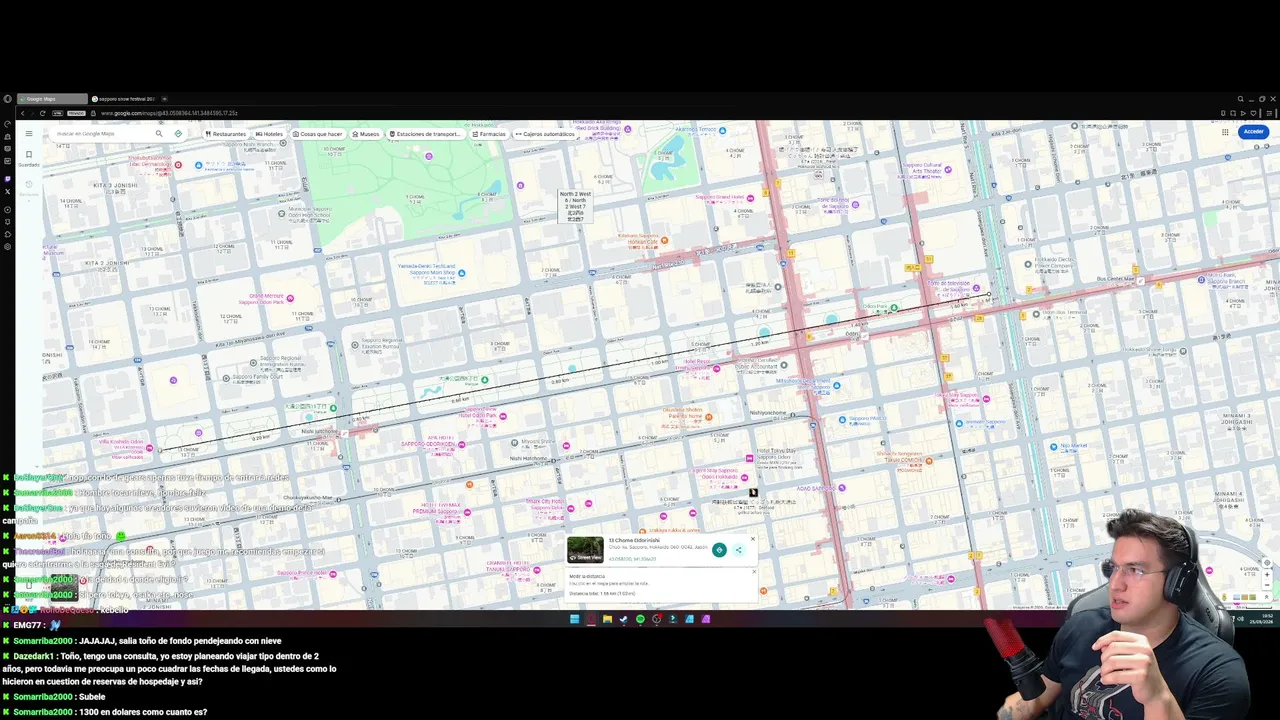Open the Opera sidebar X icon
The width and height of the screenshot is (1280, 720).
click(x=7, y=191)
